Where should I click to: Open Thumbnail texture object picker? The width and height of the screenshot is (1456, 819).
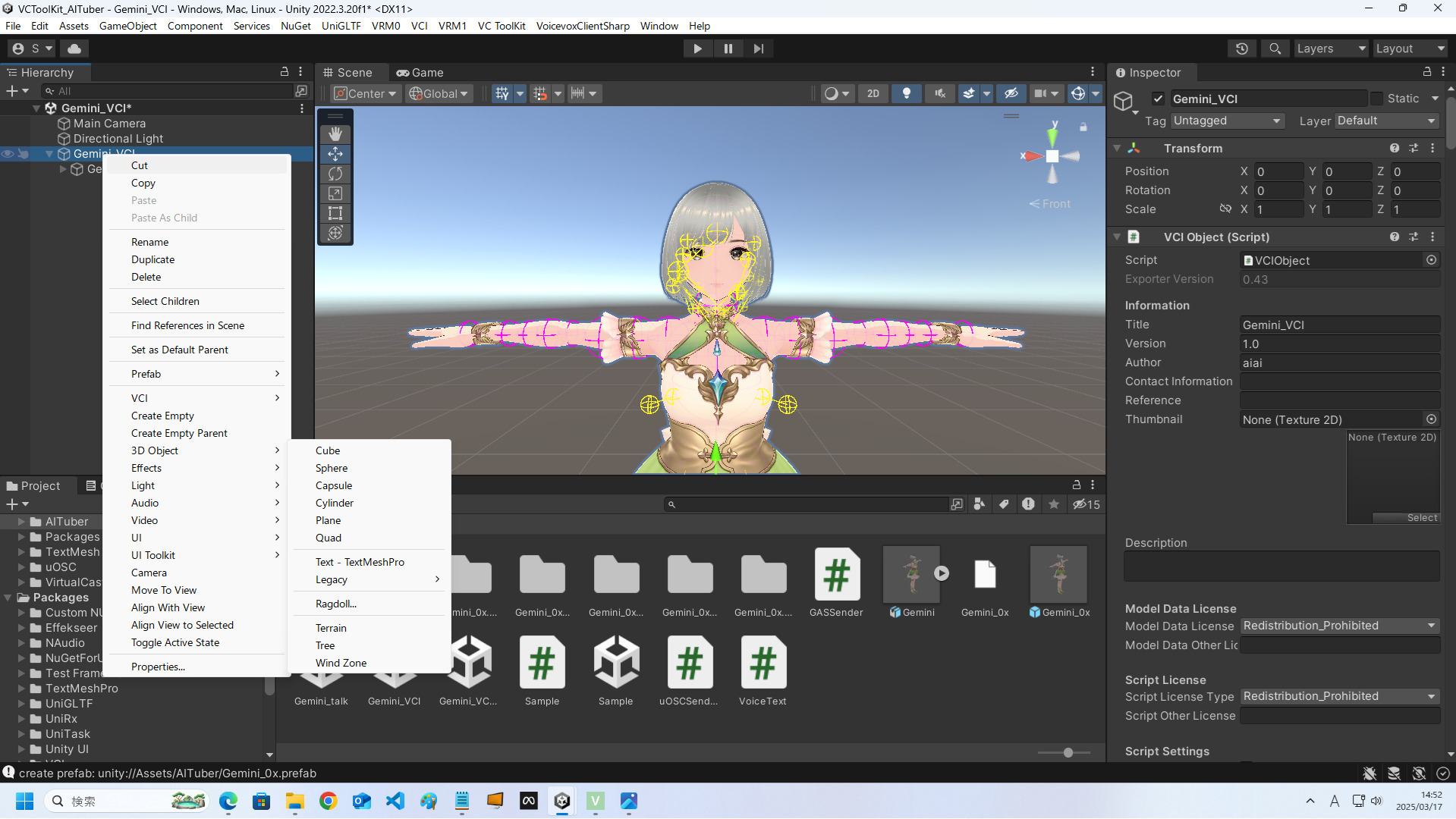pyautogui.click(x=1431, y=419)
